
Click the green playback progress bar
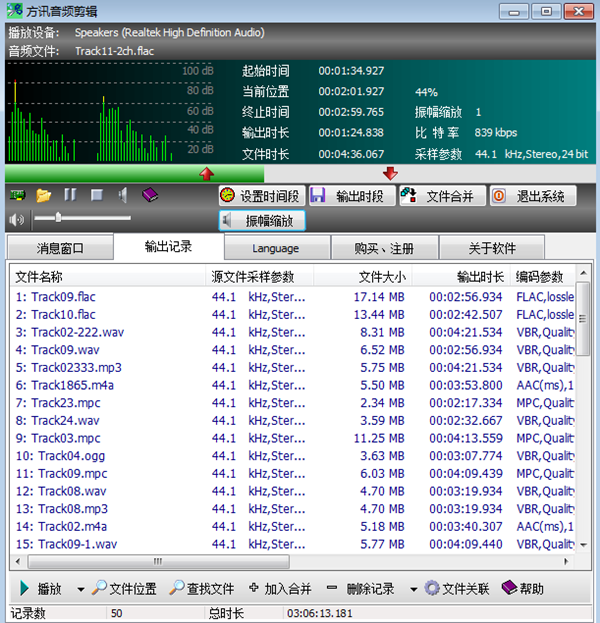coord(134,174)
